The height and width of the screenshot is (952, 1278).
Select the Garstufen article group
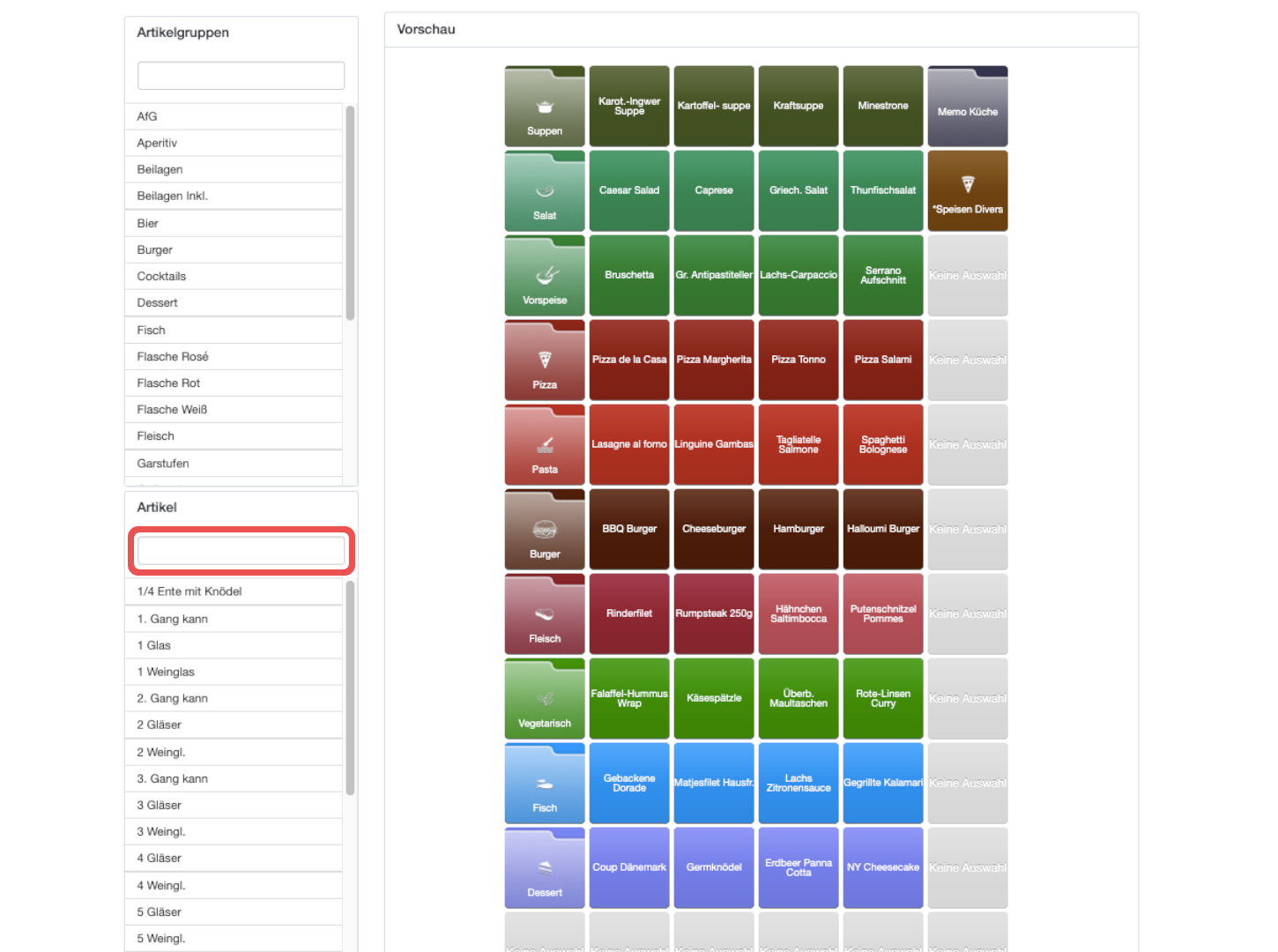click(234, 463)
